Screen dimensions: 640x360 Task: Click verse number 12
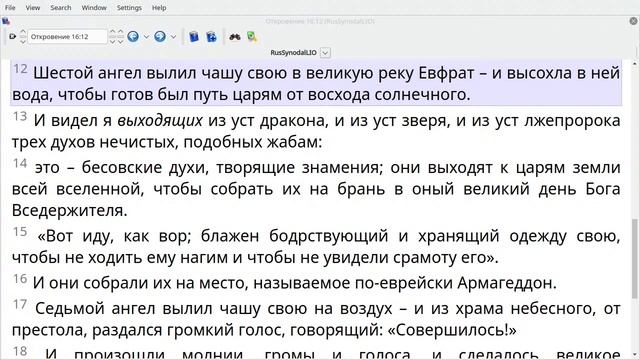click(20, 69)
